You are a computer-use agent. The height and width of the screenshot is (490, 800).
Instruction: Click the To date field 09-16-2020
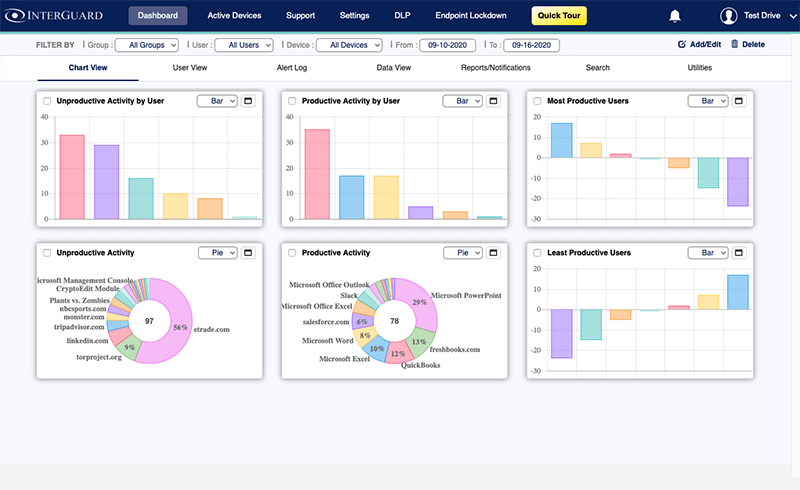click(x=532, y=45)
